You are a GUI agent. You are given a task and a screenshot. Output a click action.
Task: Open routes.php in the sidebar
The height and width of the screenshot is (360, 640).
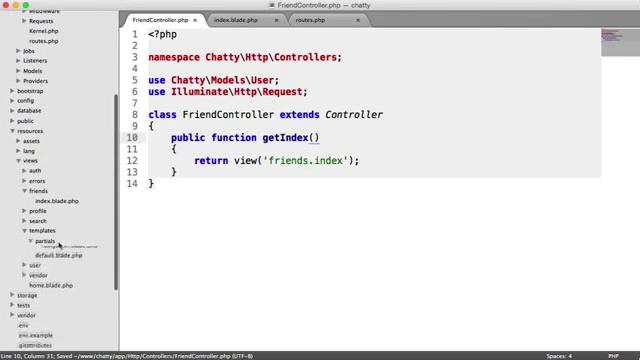coord(44,41)
